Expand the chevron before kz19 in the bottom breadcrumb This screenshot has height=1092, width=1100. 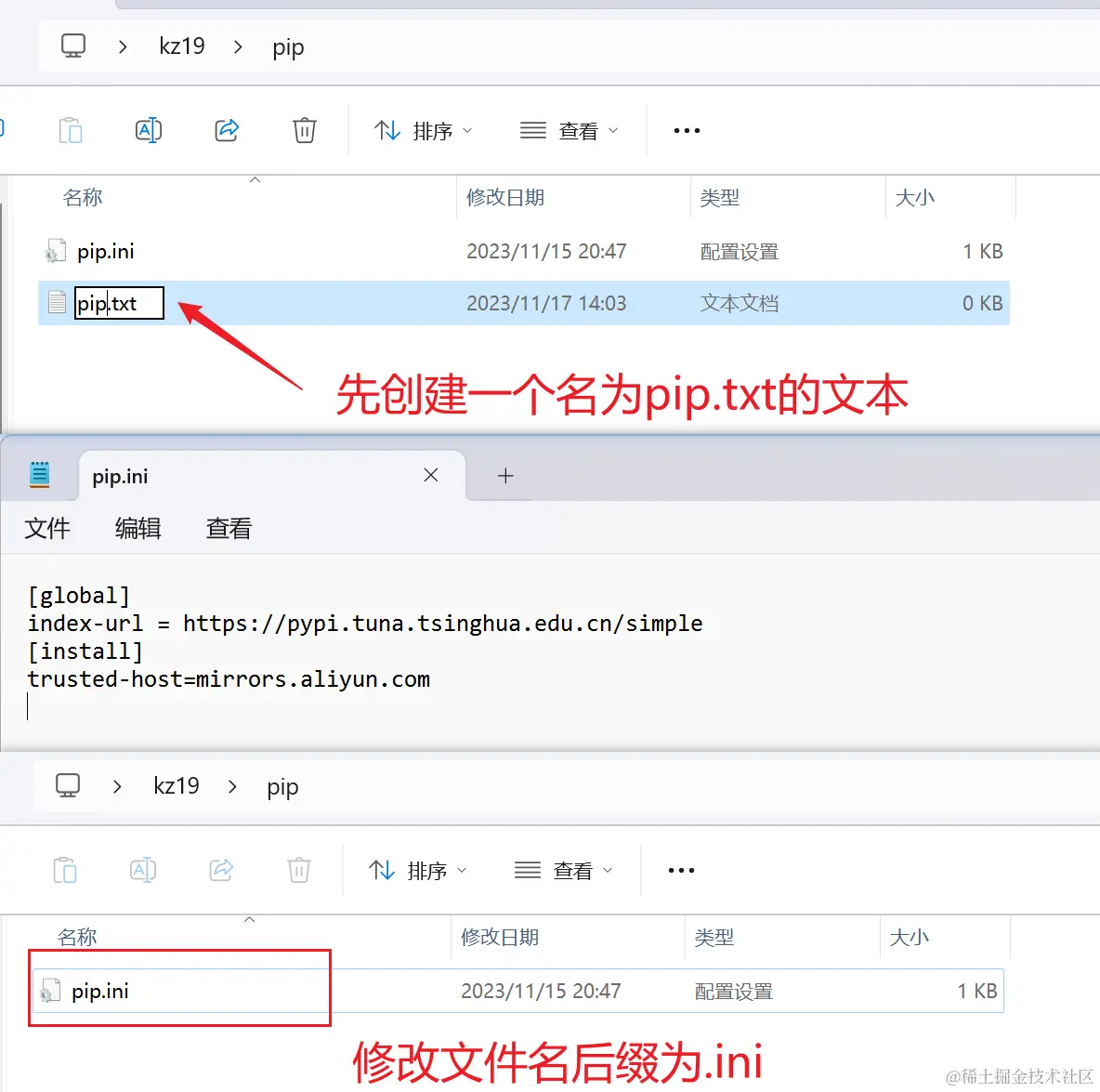pos(117,787)
